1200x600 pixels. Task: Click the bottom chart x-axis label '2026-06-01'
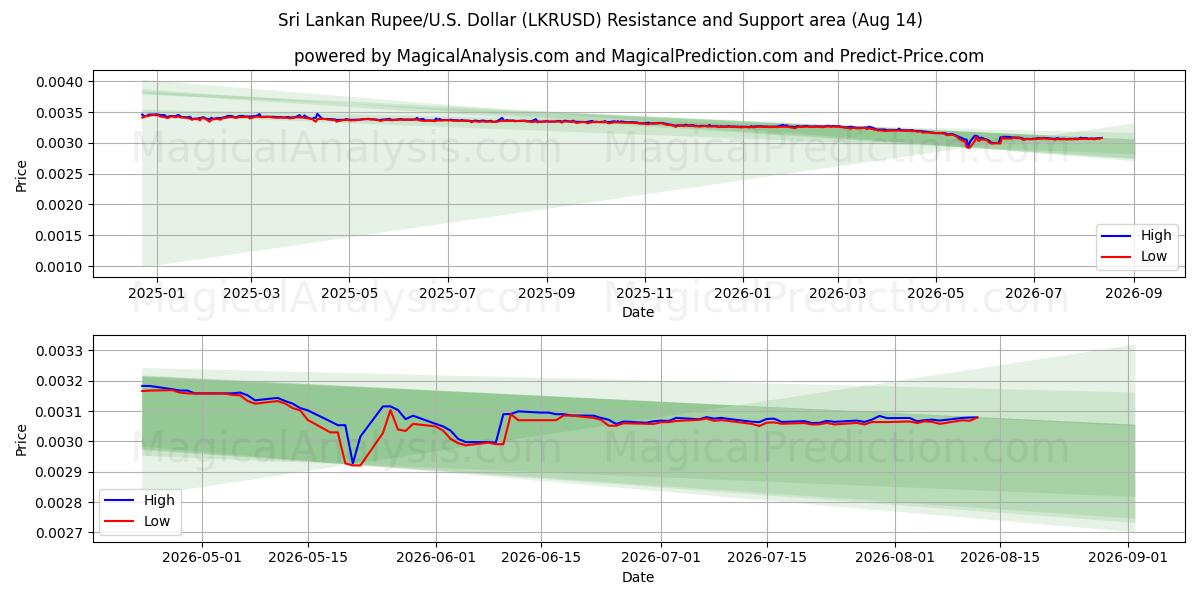[x=436, y=560]
